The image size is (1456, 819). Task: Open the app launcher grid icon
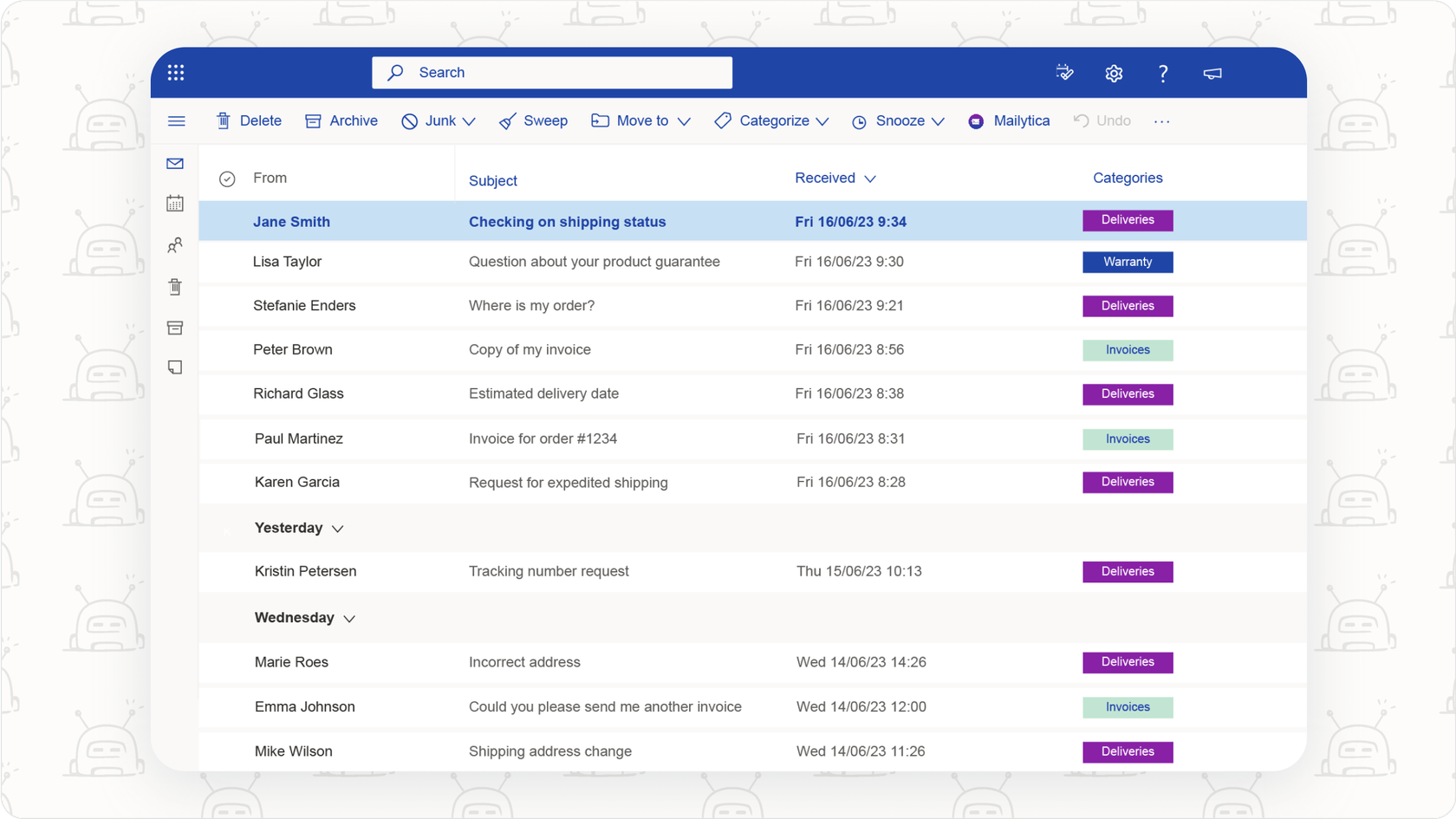coord(175,72)
